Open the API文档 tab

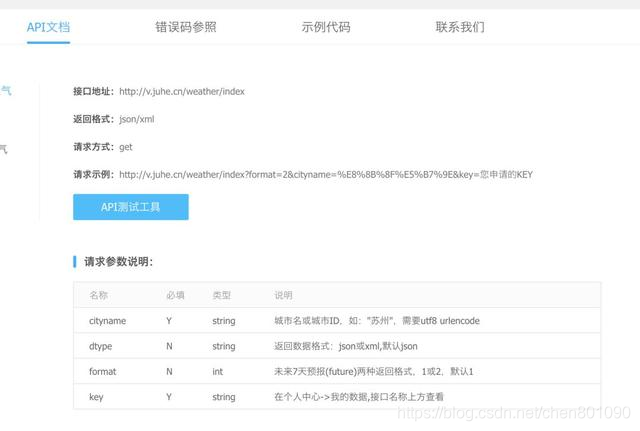click(x=48, y=27)
